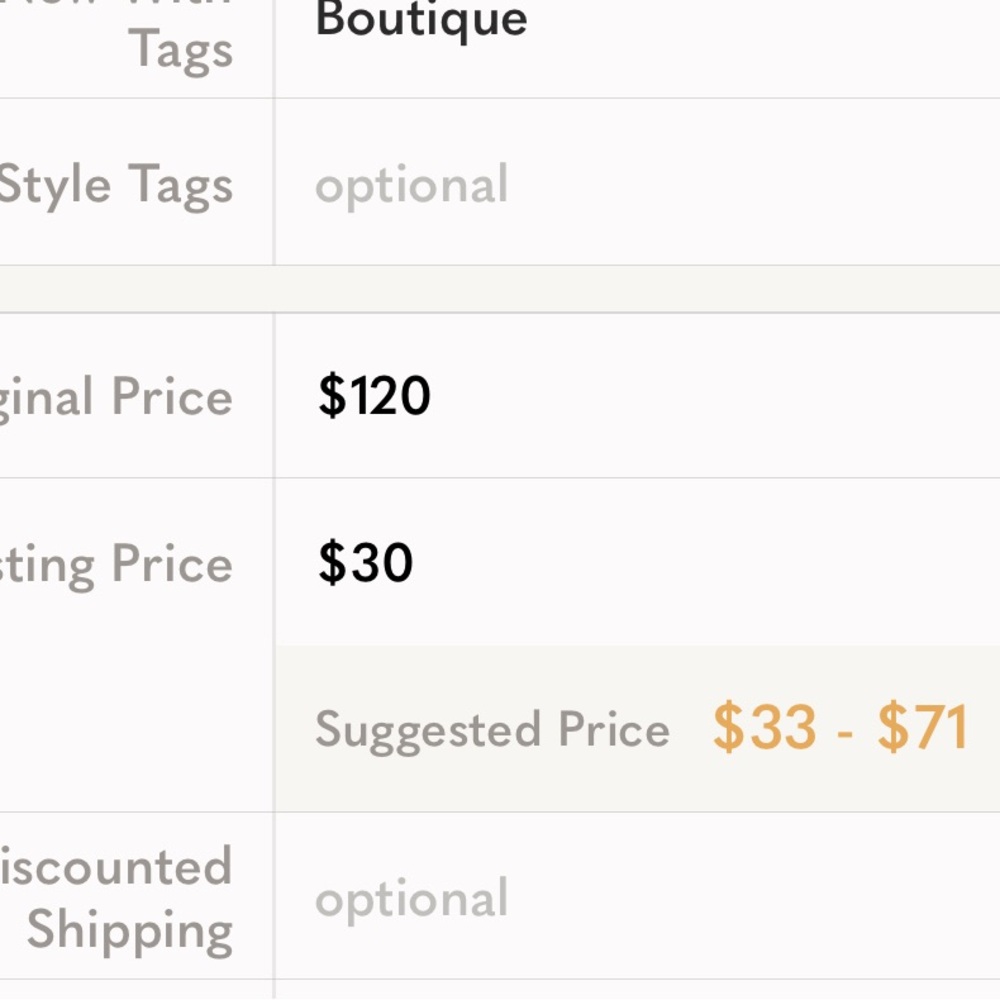Tap the Boutique value in the tags row

tap(421, 20)
